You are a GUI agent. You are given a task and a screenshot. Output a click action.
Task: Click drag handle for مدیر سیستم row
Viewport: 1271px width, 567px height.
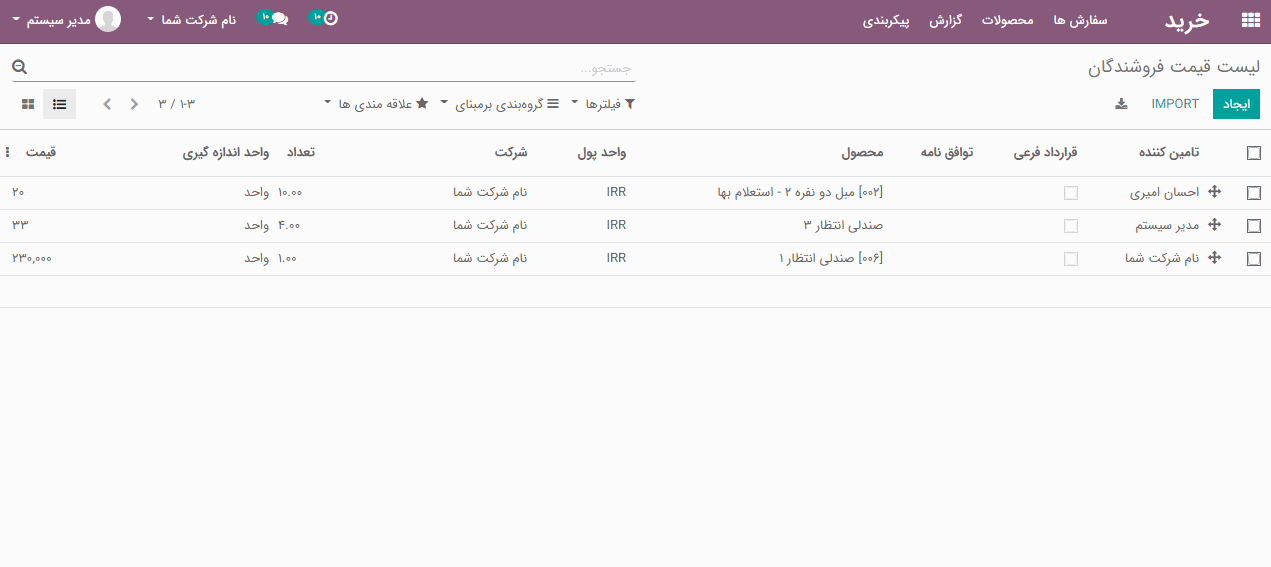[1215, 226]
